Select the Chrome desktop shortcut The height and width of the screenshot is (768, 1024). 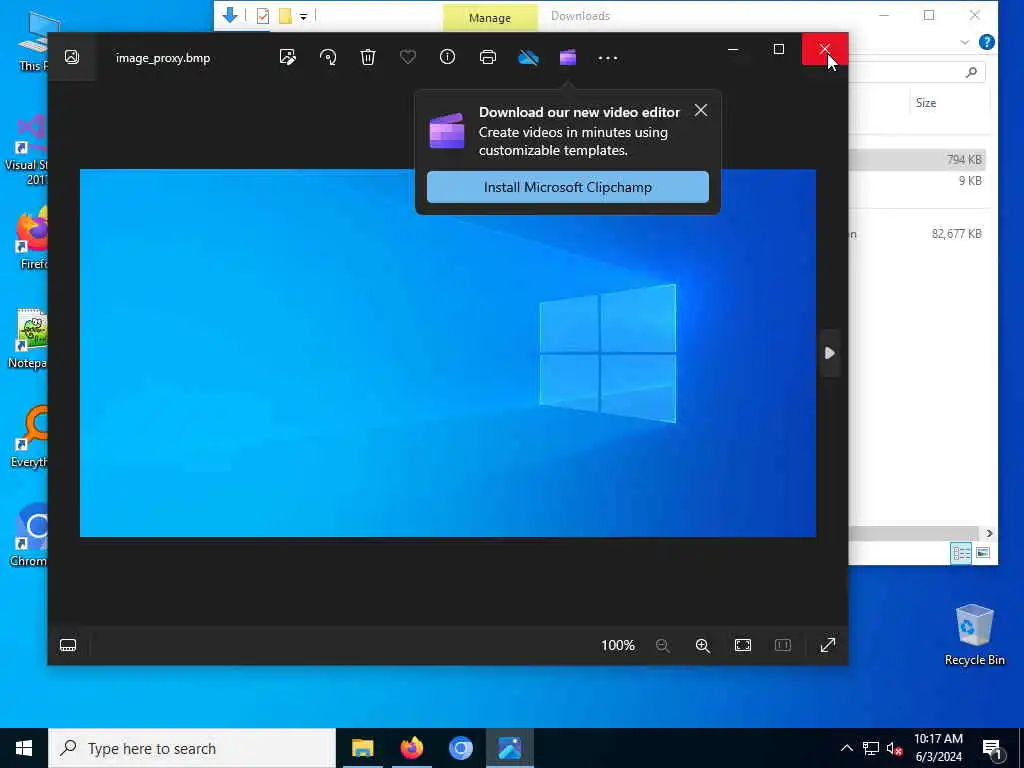click(29, 536)
